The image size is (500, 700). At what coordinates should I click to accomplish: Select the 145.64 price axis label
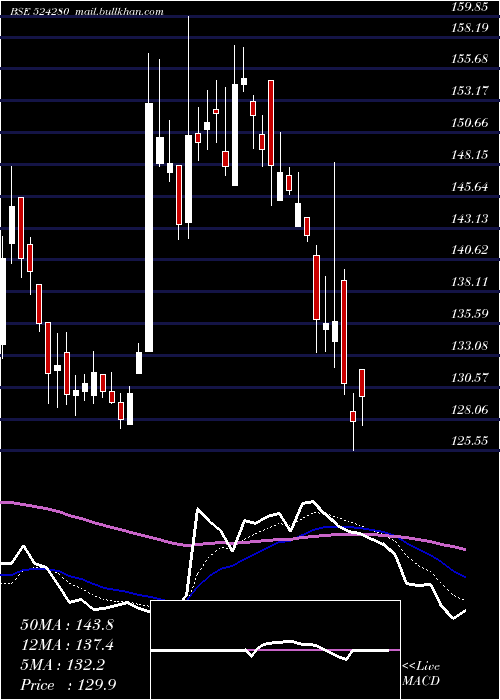471,187
